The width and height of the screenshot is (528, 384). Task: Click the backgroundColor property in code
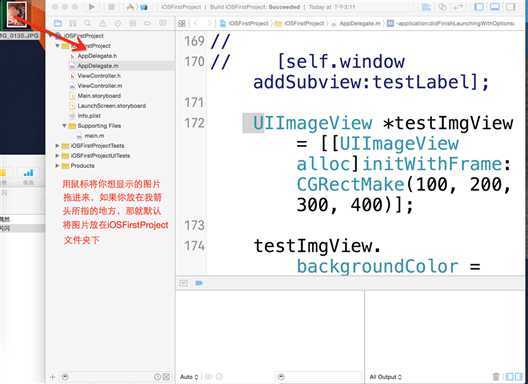coord(377,266)
